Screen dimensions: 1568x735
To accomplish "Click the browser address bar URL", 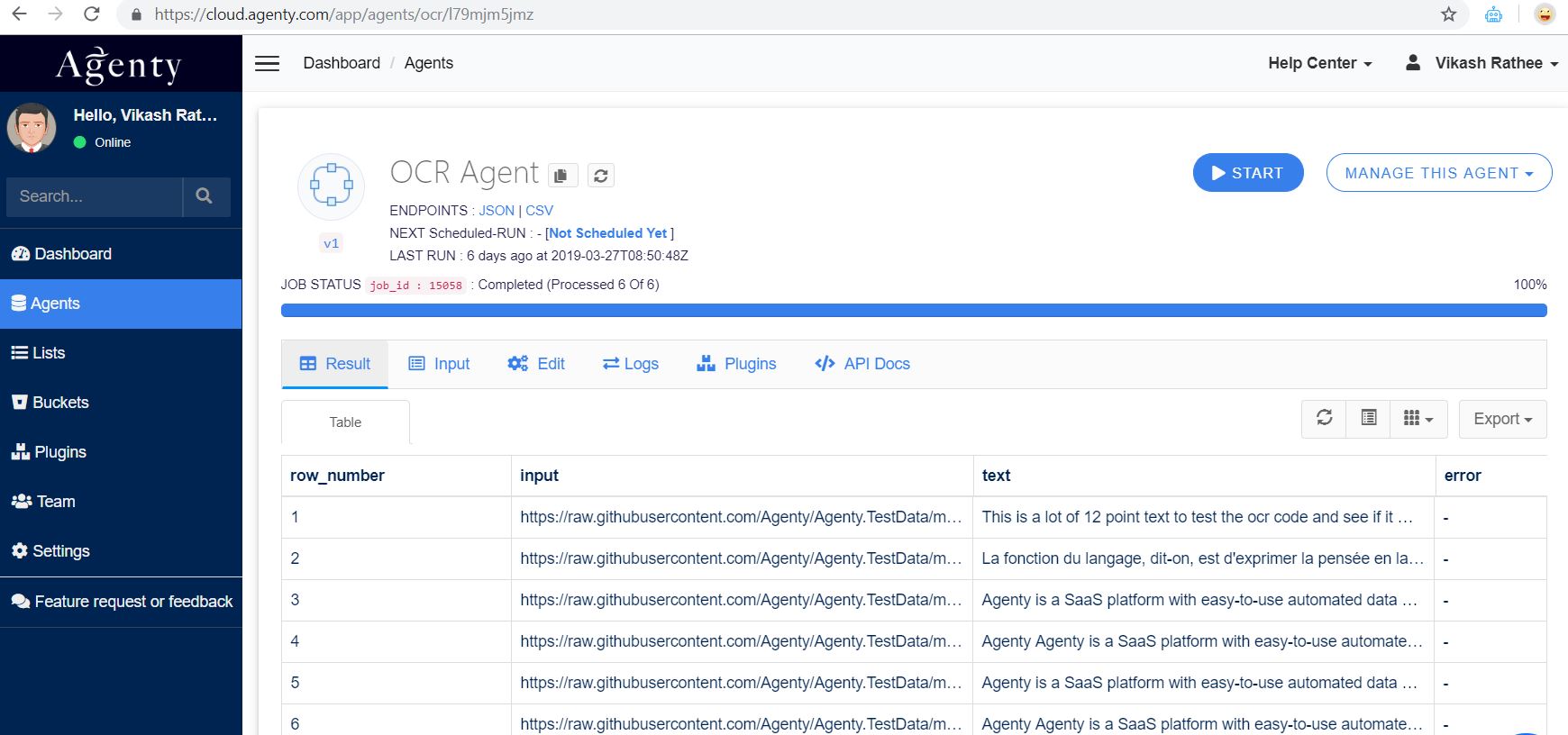I will [x=344, y=14].
